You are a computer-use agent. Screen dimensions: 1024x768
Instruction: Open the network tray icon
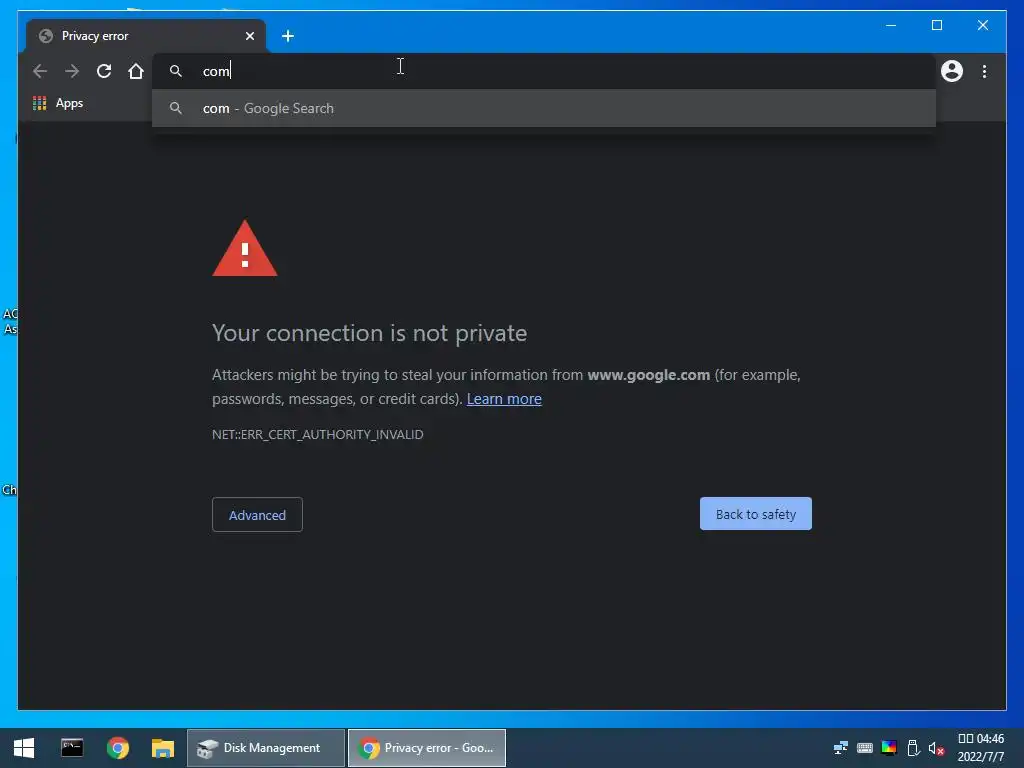840,748
